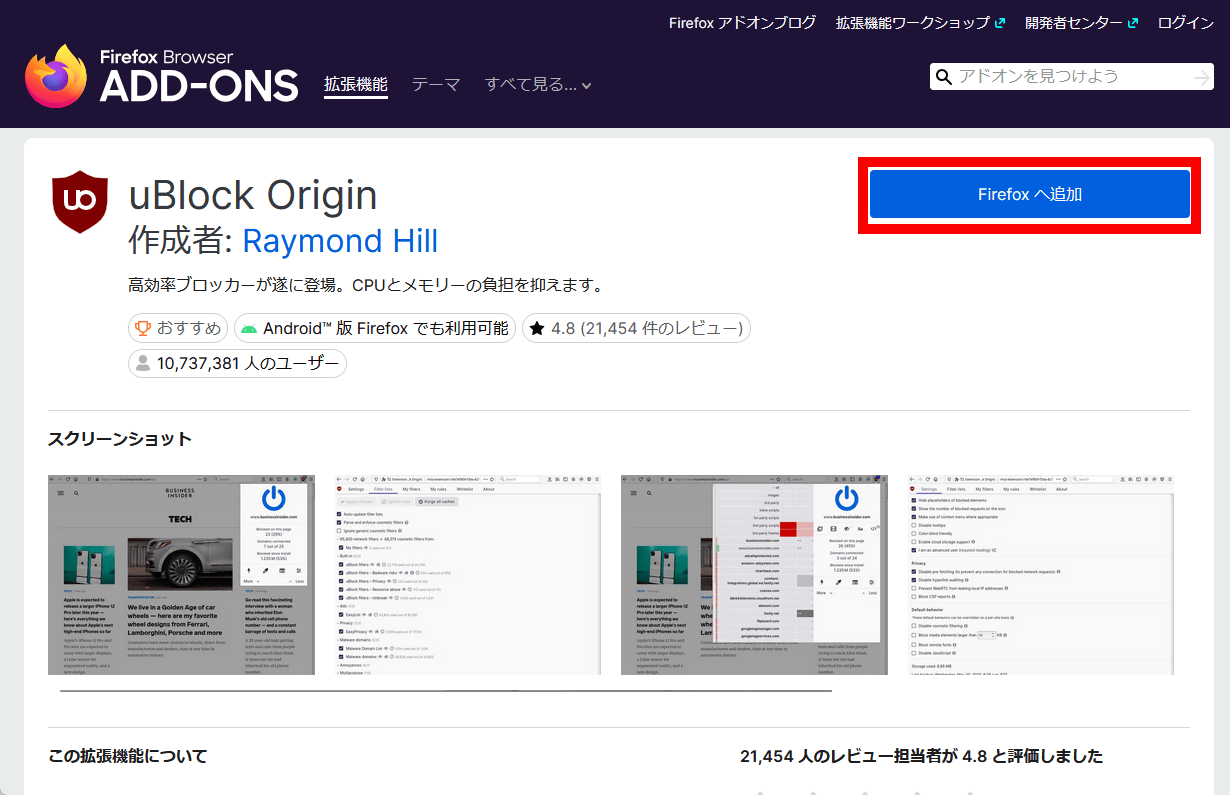The width and height of the screenshot is (1230, 795).
Task: Click the external link icon beside 拡張機能ワークショップ
Action: (x=1000, y=23)
